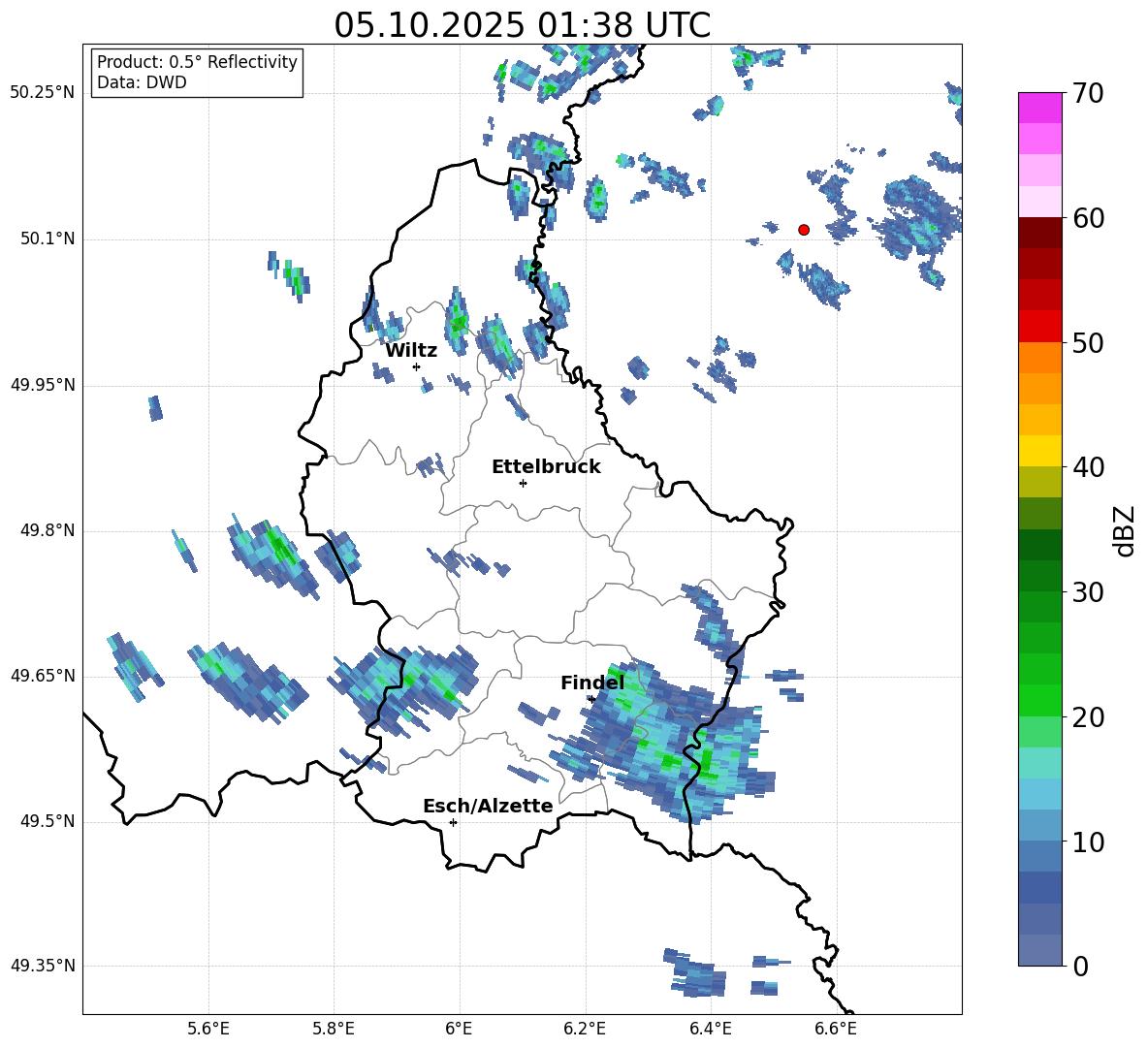The width and height of the screenshot is (1148, 1048).
Task: Click the colorbar 40 tick label
Action: pos(1088,467)
